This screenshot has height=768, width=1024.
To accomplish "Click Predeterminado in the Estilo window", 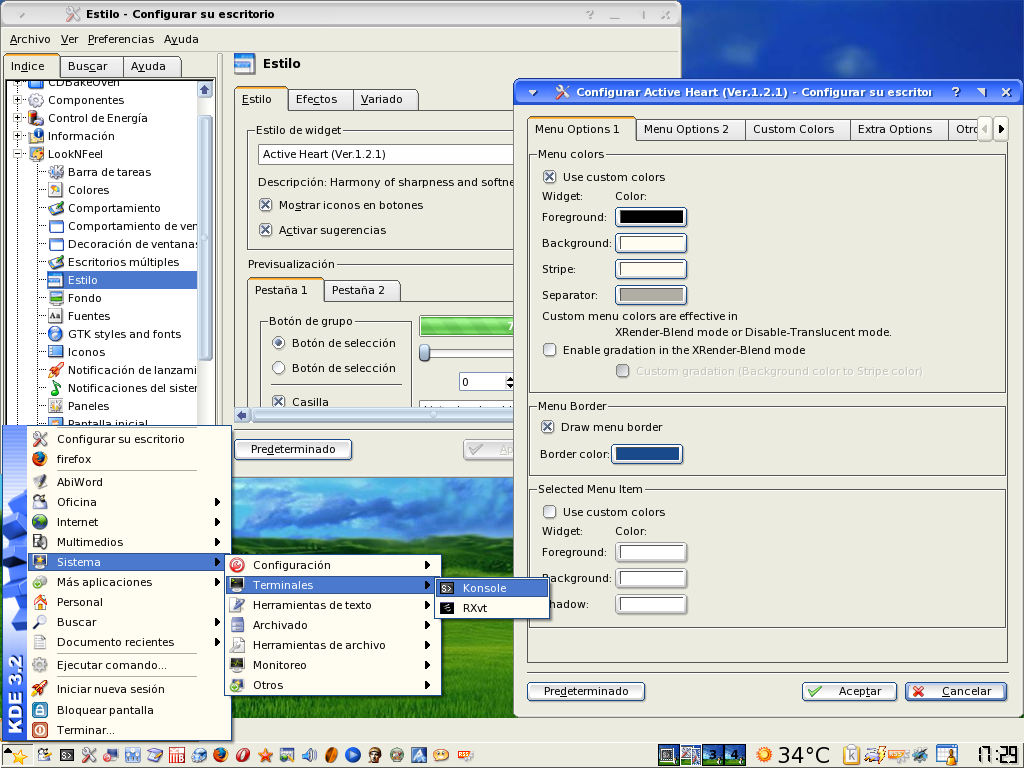I will coord(293,449).
